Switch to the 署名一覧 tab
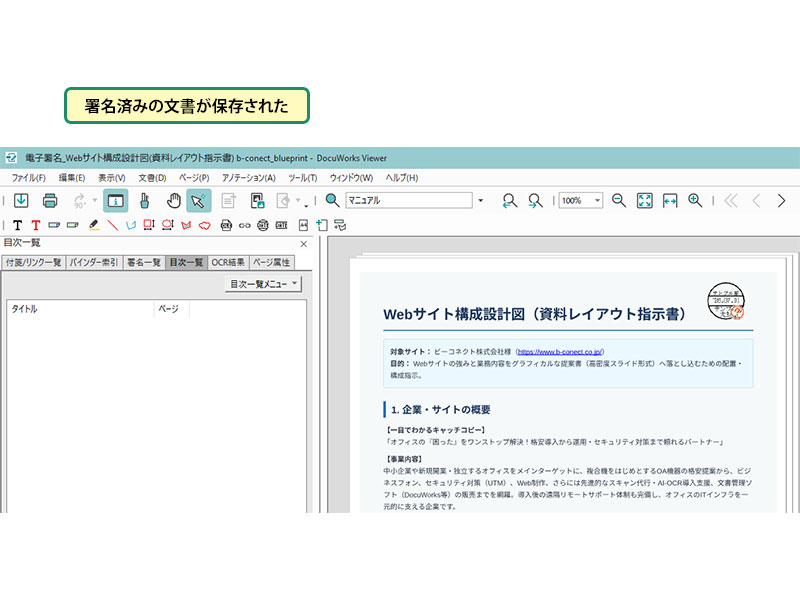800x600 pixels. (x=144, y=262)
